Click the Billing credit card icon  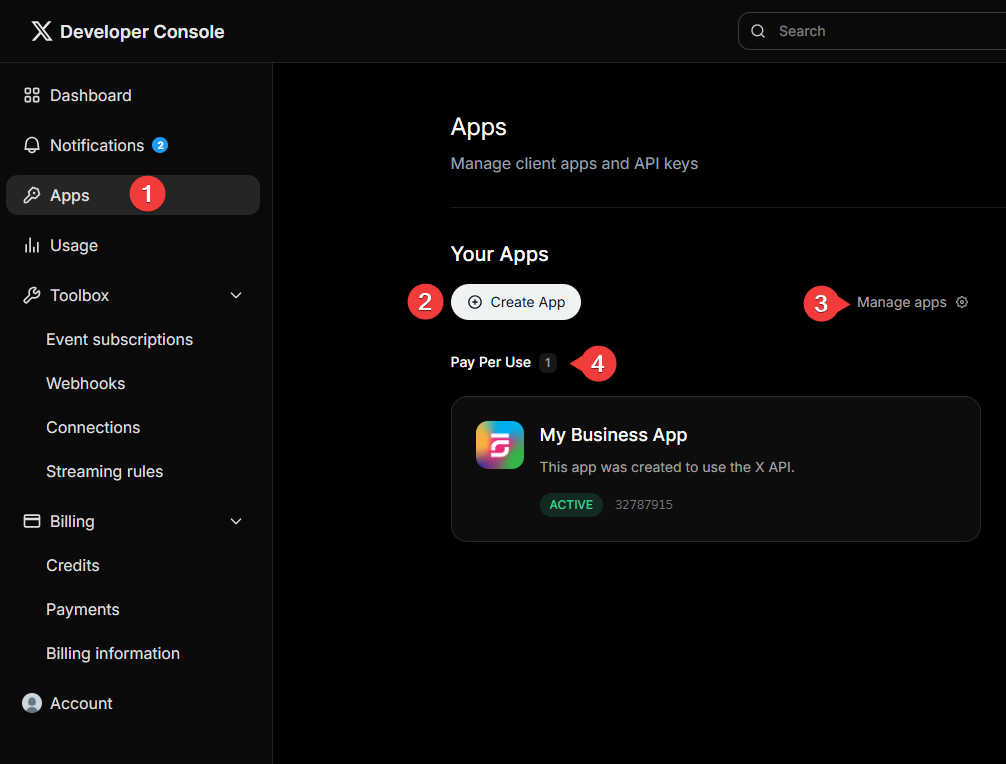pyautogui.click(x=32, y=521)
